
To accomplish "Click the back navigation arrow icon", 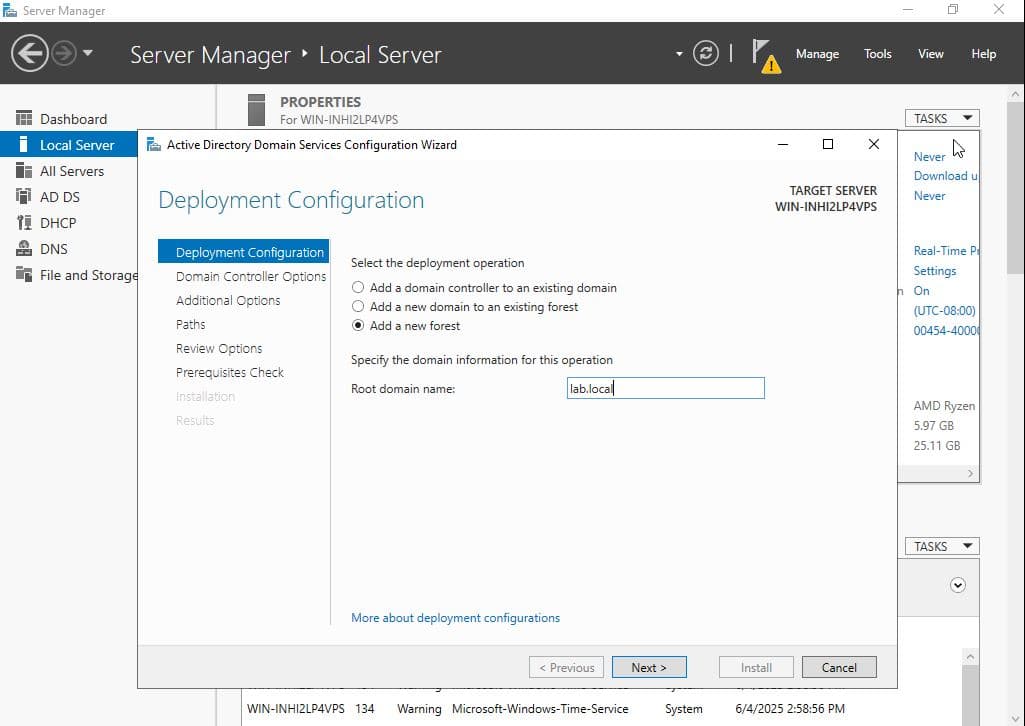I will tap(32, 54).
